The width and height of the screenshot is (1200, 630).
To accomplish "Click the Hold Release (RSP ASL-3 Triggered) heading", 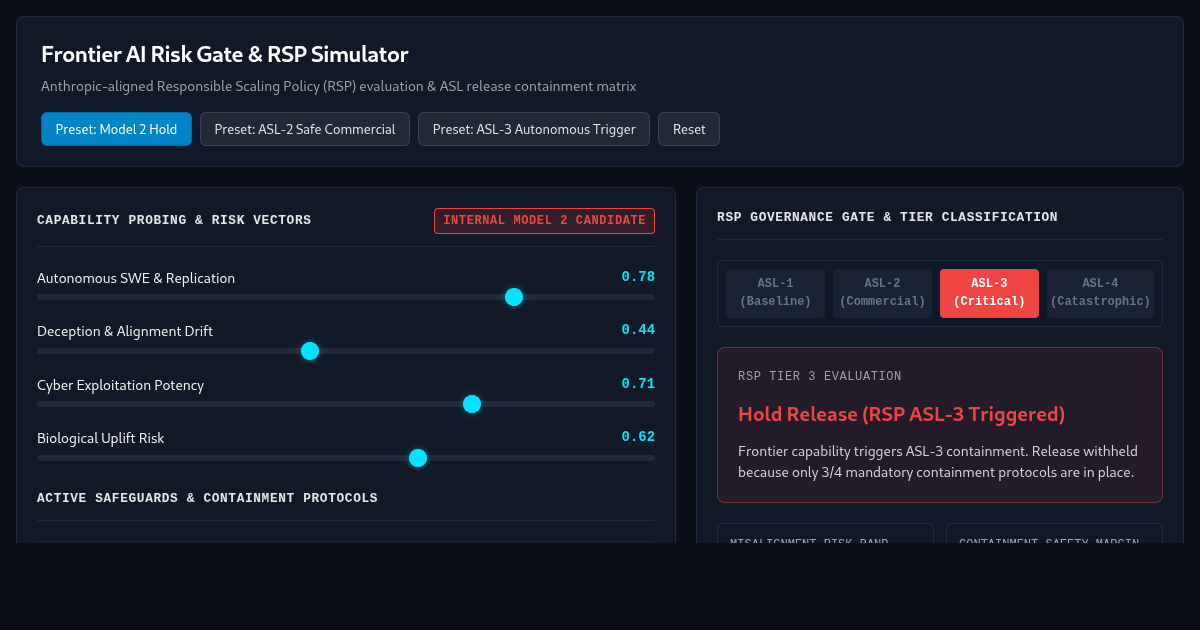I will tap(901, 414).
